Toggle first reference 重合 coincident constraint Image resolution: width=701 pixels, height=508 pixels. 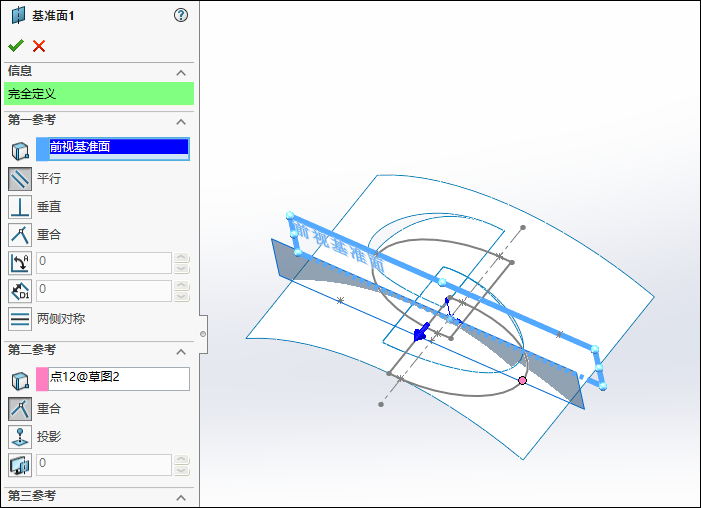[20, 235]
